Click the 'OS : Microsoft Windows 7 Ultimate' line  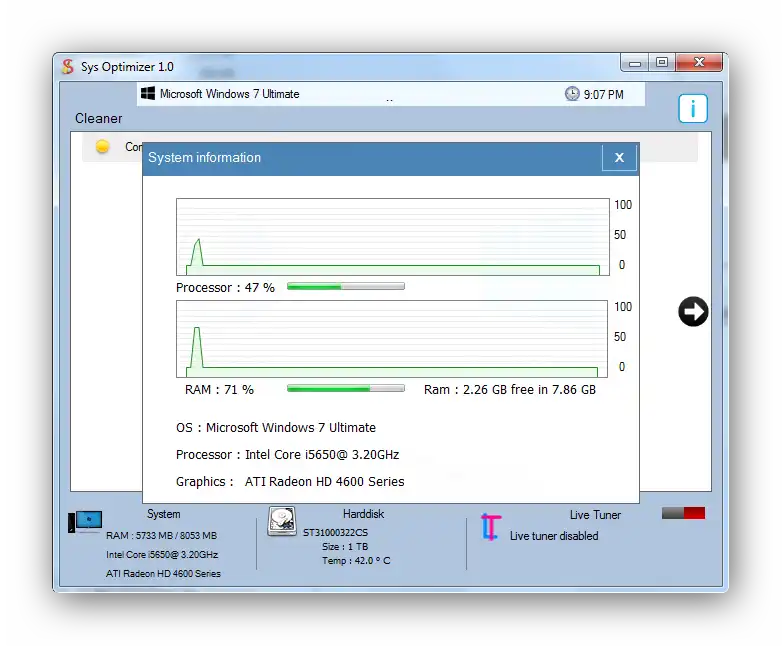tap(276, 428)
